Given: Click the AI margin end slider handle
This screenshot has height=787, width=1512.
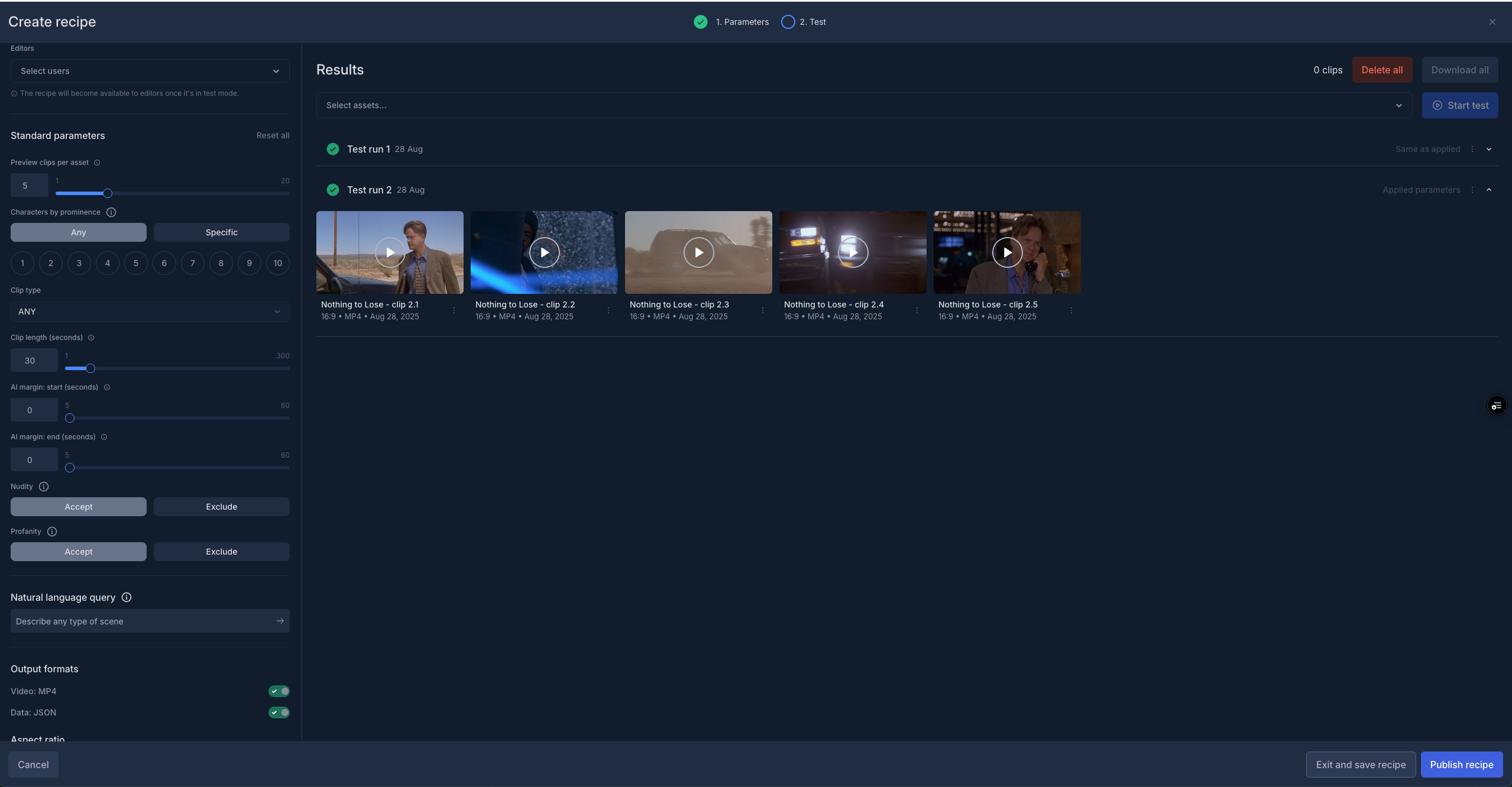Looking at the screenshot, I should point(70,468).
